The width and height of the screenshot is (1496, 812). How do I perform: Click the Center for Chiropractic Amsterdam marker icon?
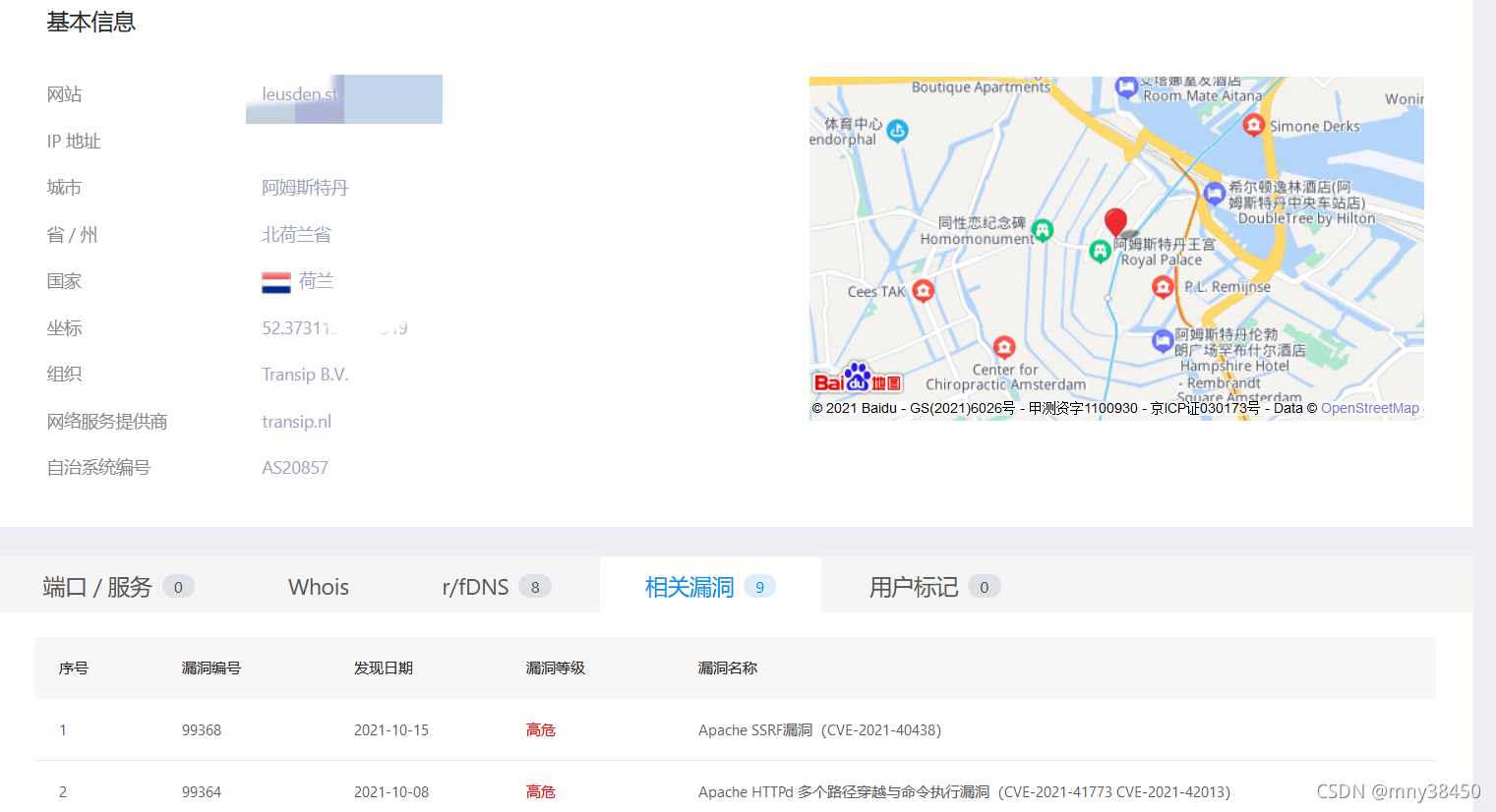click(x=1004, y=347)
